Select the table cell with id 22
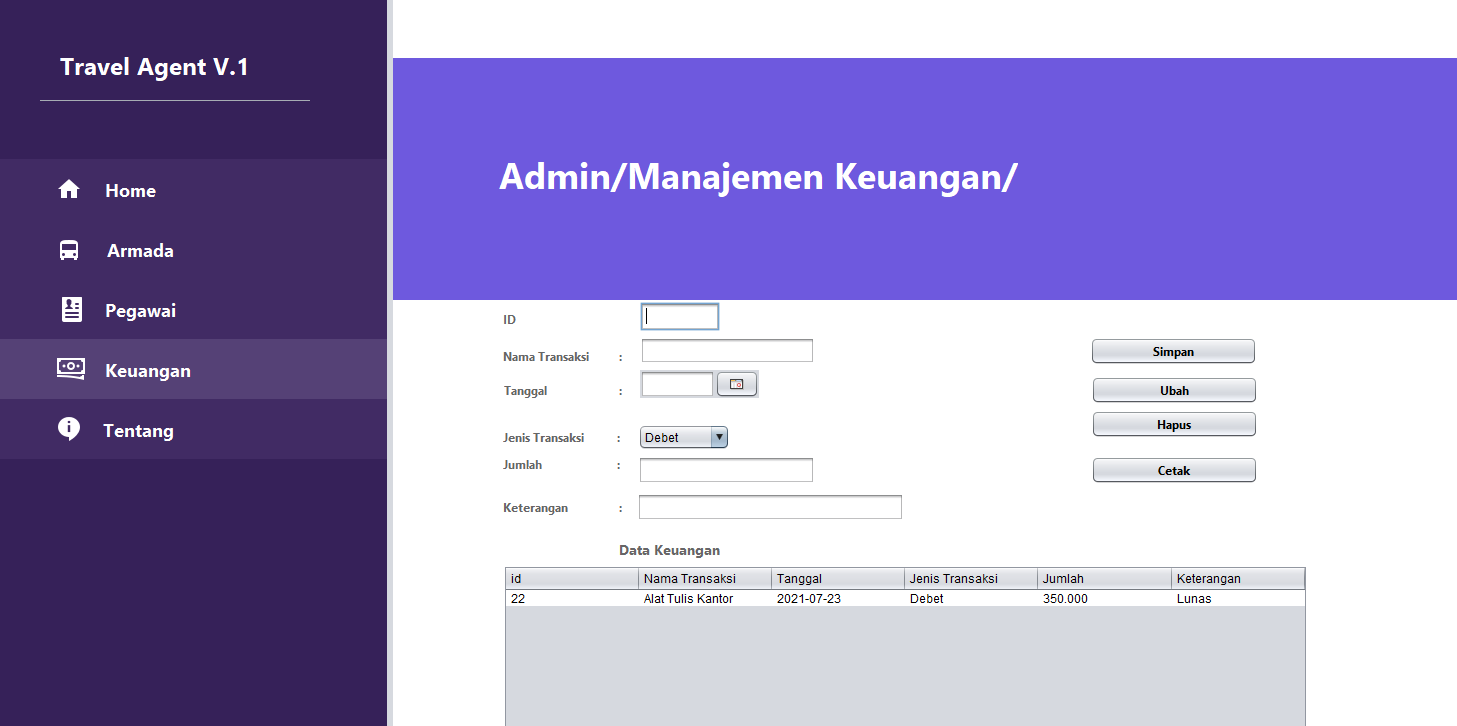The height and width of the screenshot is (726, 1457). (572, 598)
